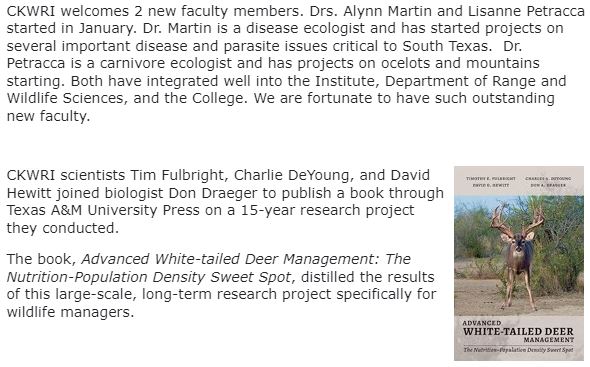Click the book title 'White-Tailed Deer' on cover
The height and width of the screenshot is (367, 590).
(x=518, y=332)
